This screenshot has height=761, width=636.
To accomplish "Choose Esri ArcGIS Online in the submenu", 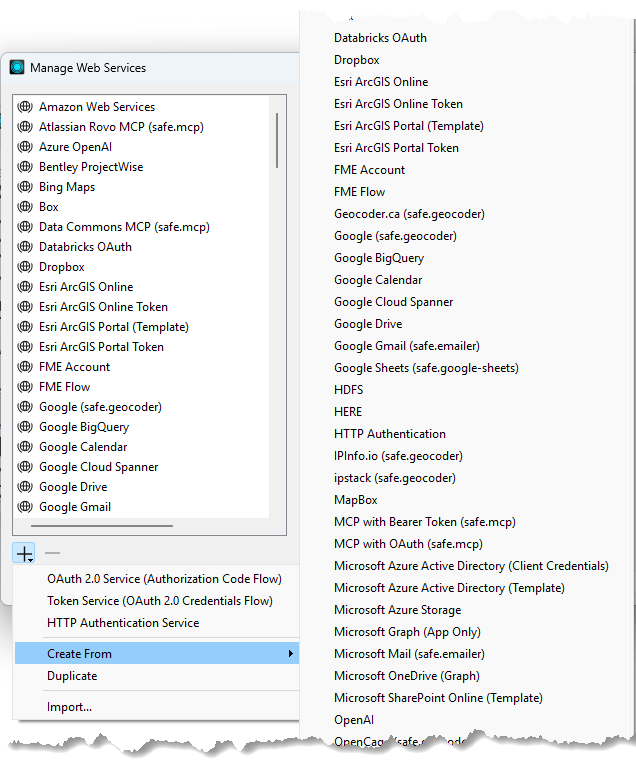I will (381, 82).
